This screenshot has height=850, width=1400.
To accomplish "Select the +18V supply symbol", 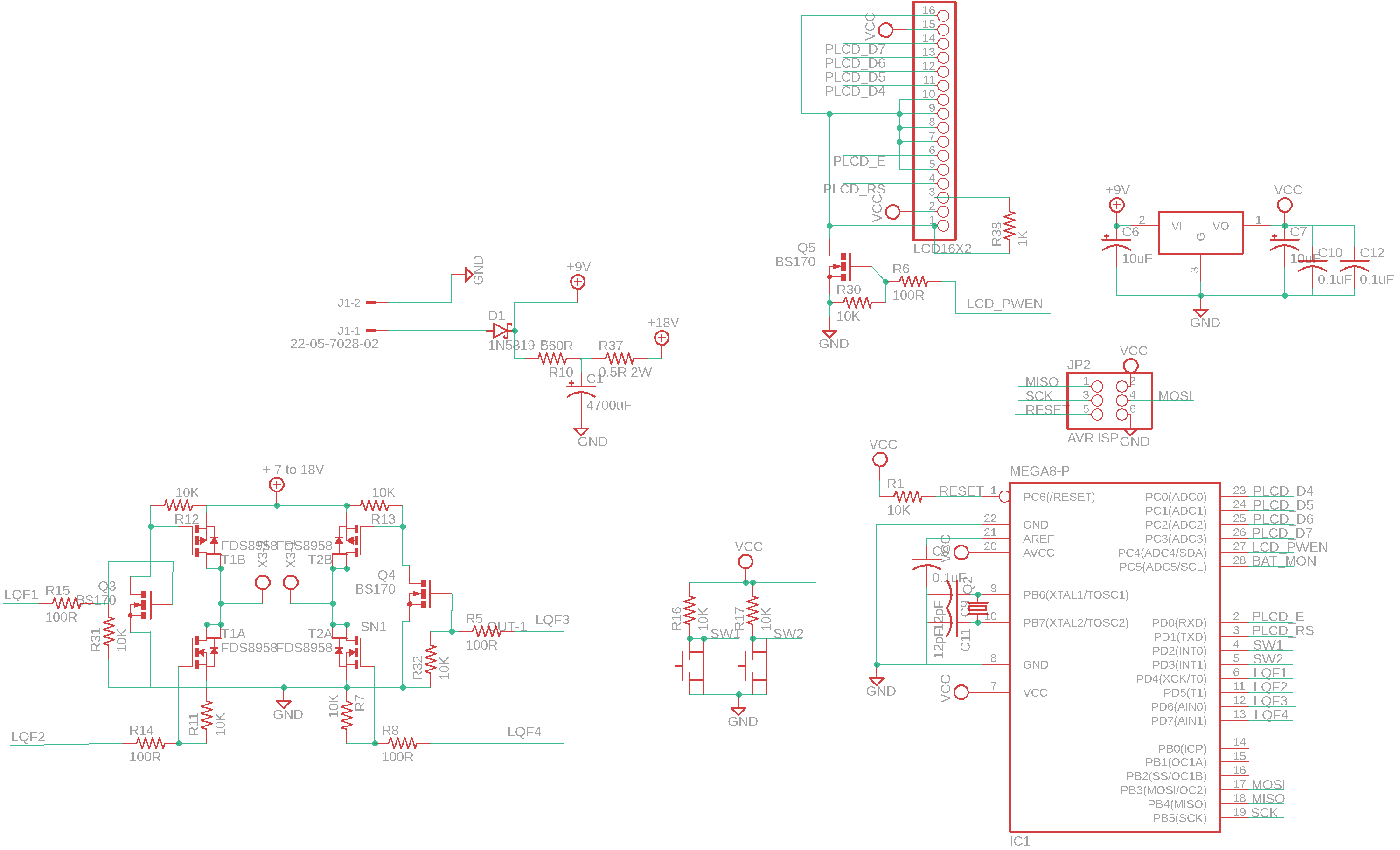I will [662, 338].
